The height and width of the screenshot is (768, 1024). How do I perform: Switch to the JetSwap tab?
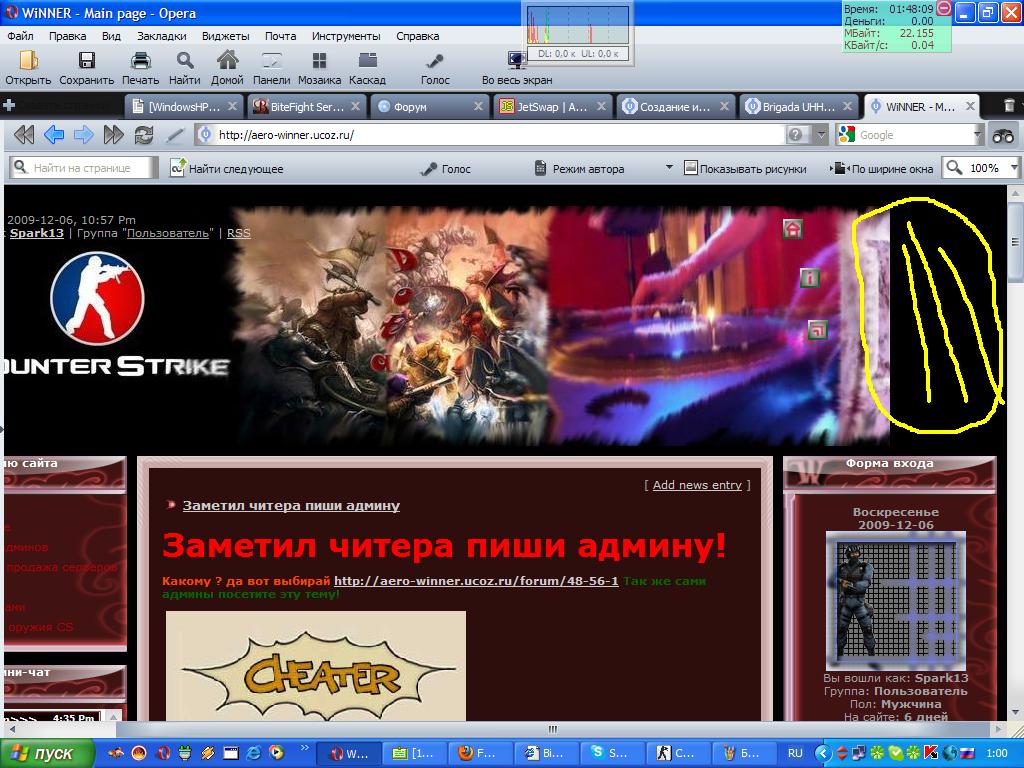pos(552,106)
